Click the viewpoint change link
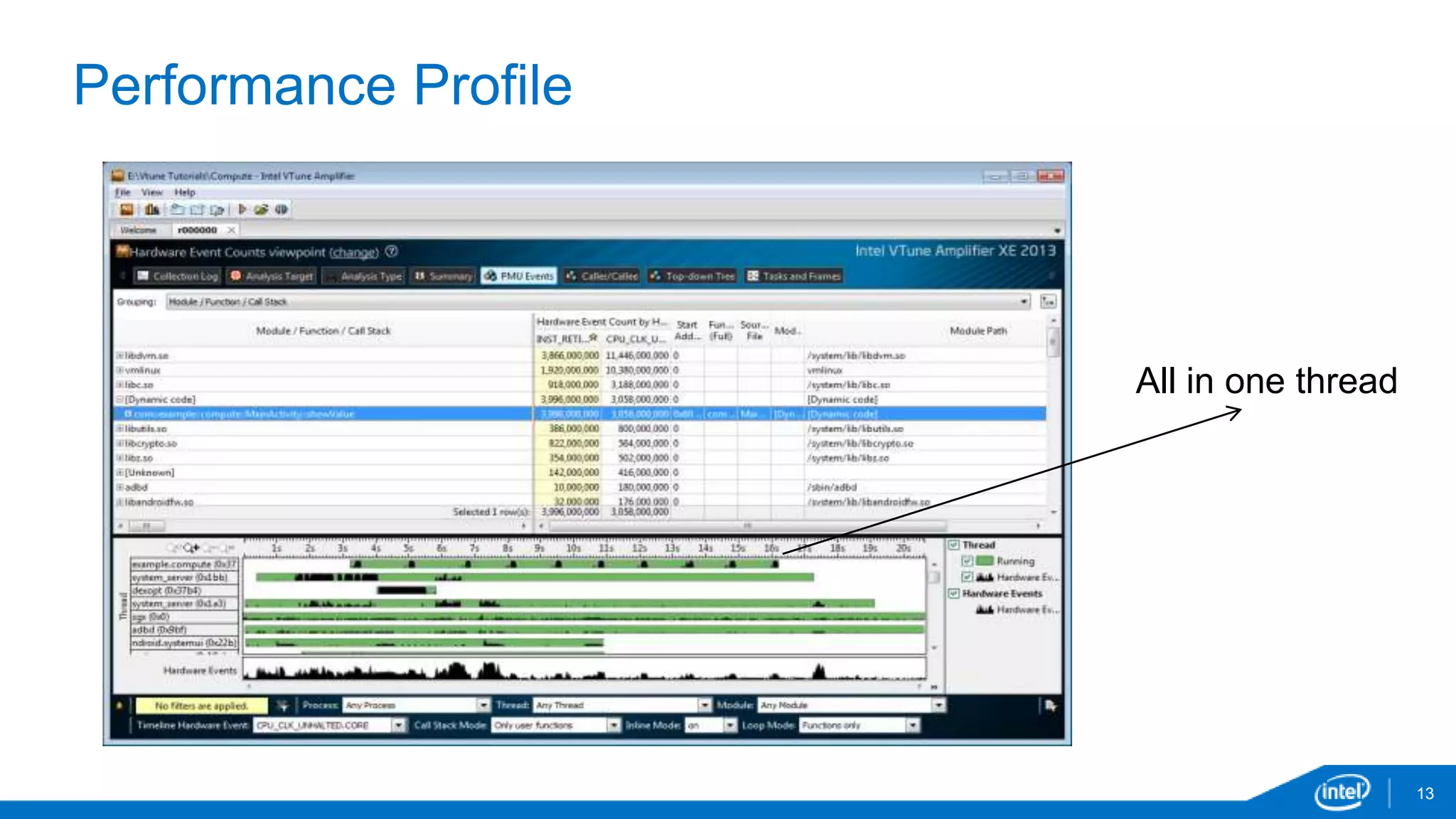1456x819 pixels. coord(353,252)
